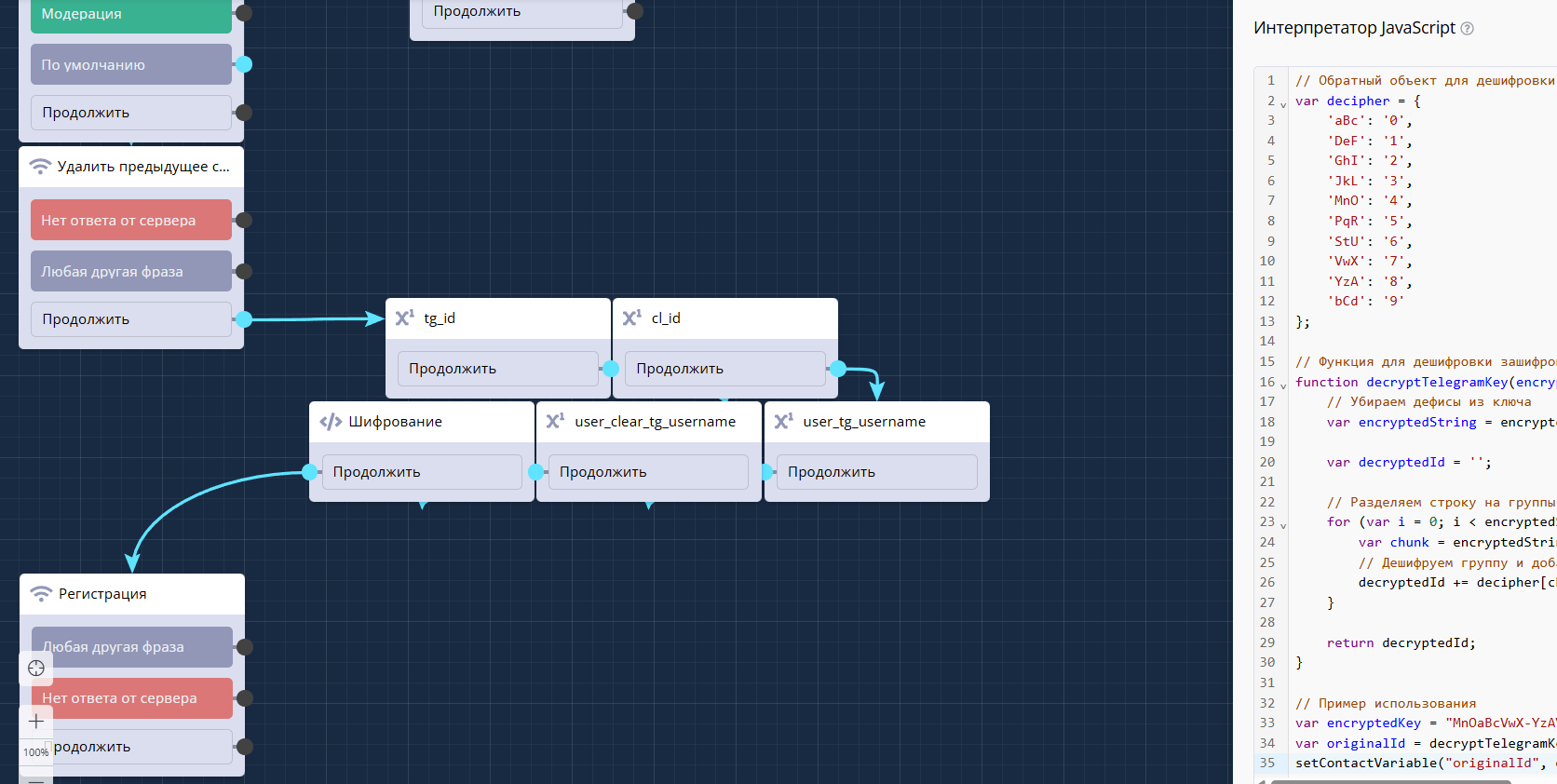Click the code icon on Шифрование block

tap(331, 422)
